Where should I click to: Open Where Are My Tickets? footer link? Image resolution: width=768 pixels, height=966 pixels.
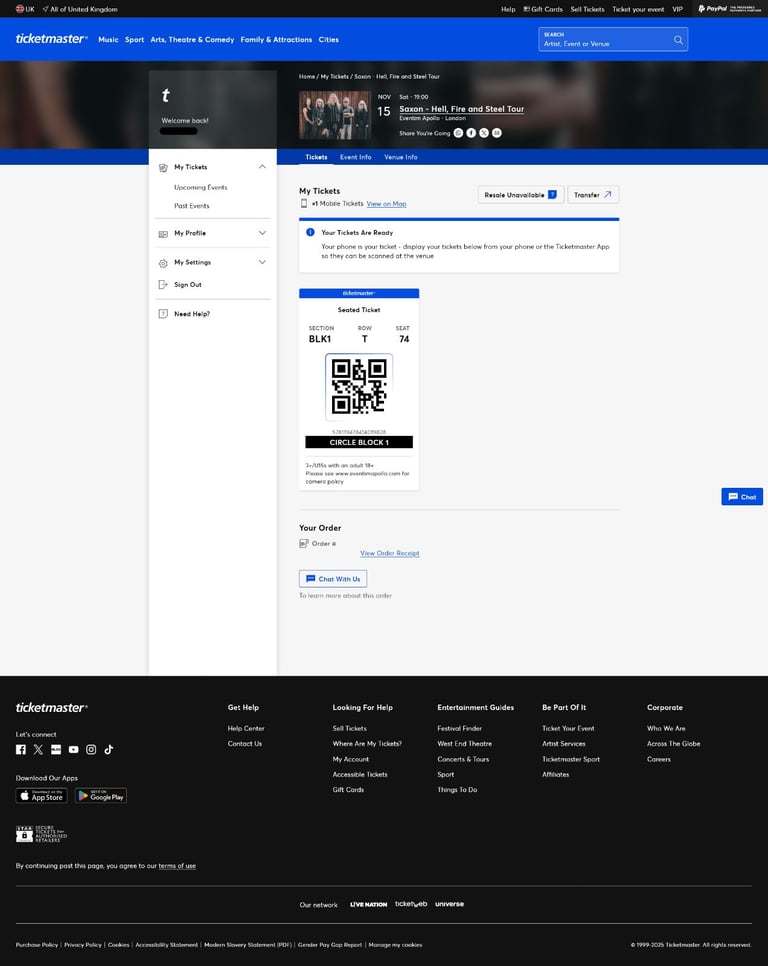(x=367, y=744)
